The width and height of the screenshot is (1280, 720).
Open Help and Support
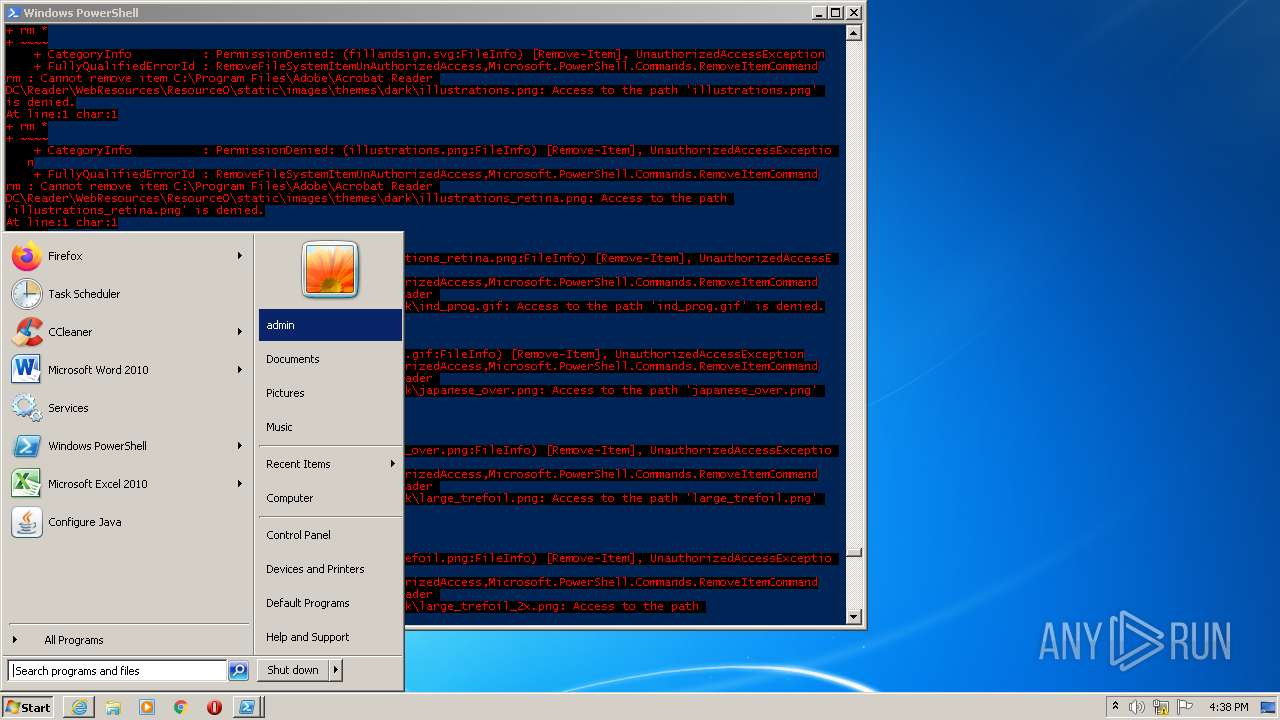330,637
